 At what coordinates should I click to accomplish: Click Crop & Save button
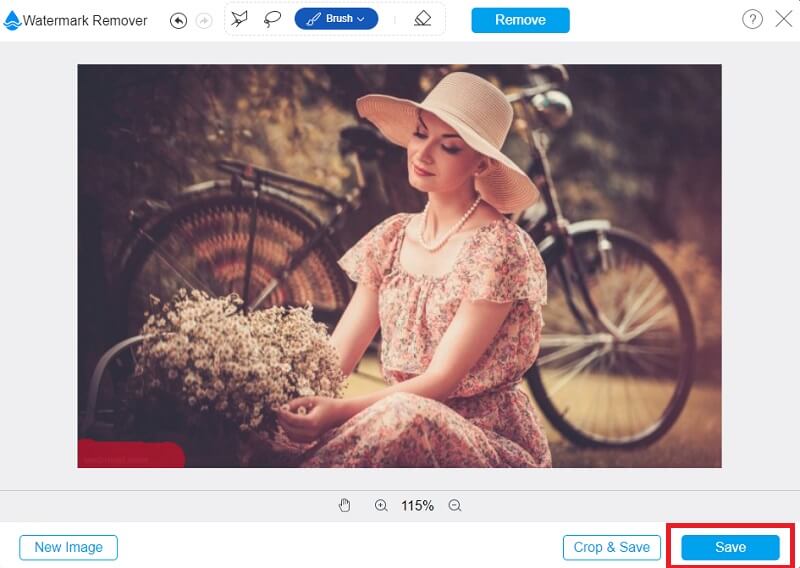click(612, 547)
